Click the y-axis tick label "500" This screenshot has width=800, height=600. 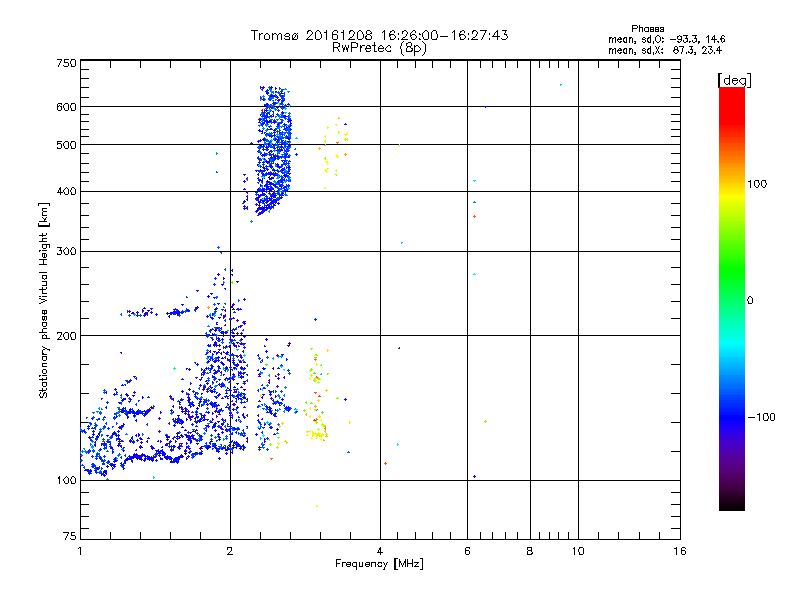click(x=66, y=145)
